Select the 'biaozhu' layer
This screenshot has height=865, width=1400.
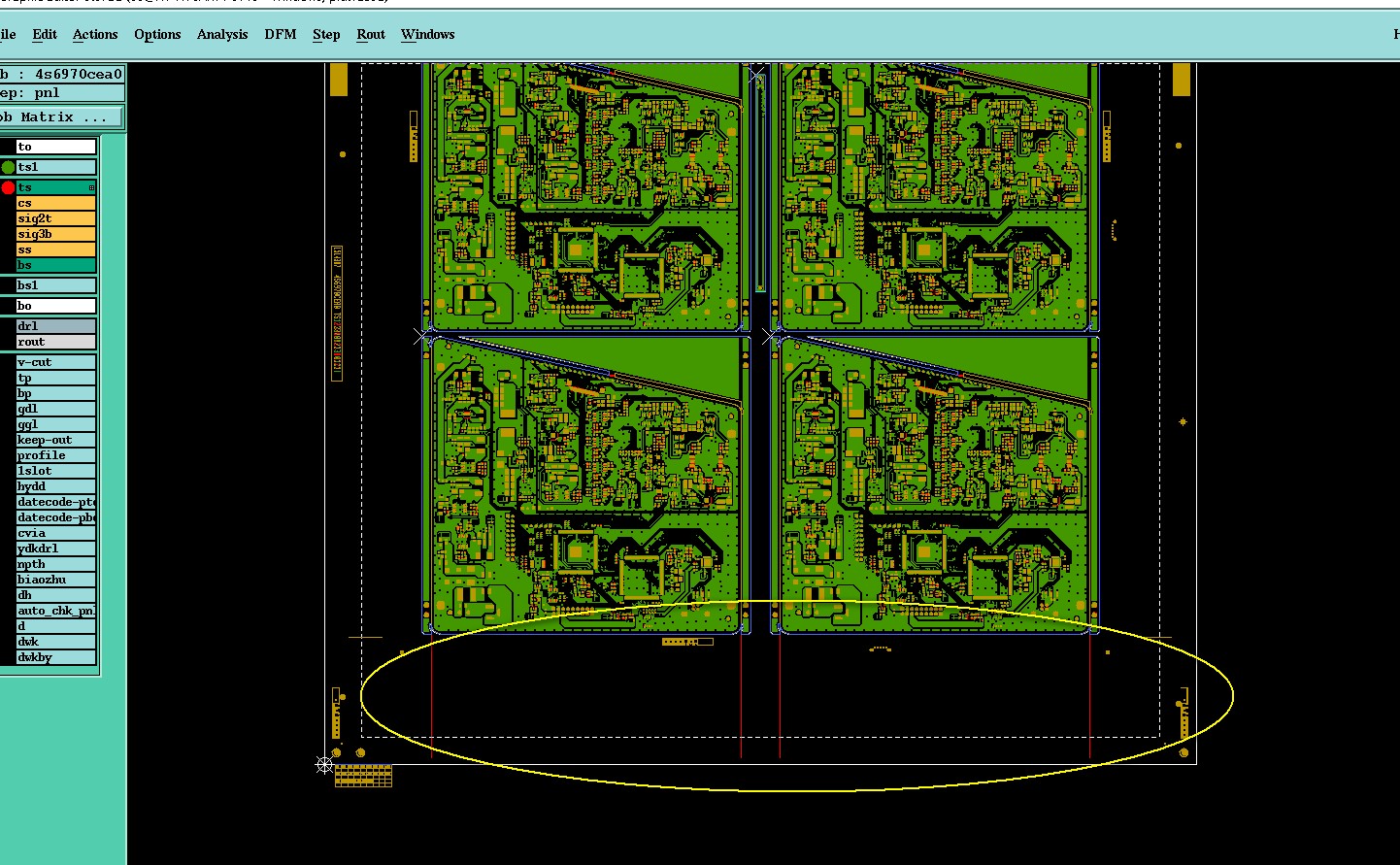click(x=56, y=580)
